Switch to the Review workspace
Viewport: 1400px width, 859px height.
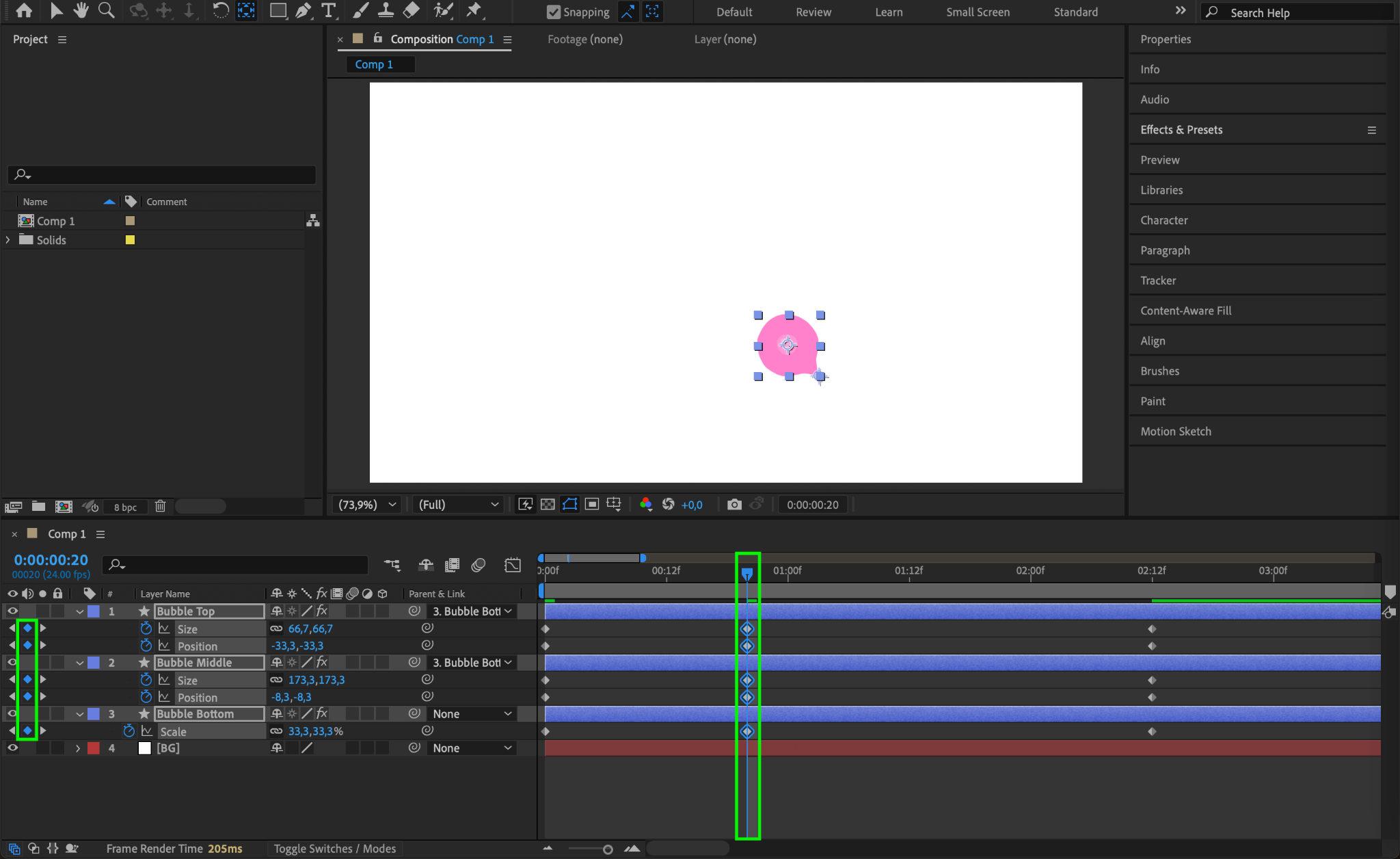[813, 12]
